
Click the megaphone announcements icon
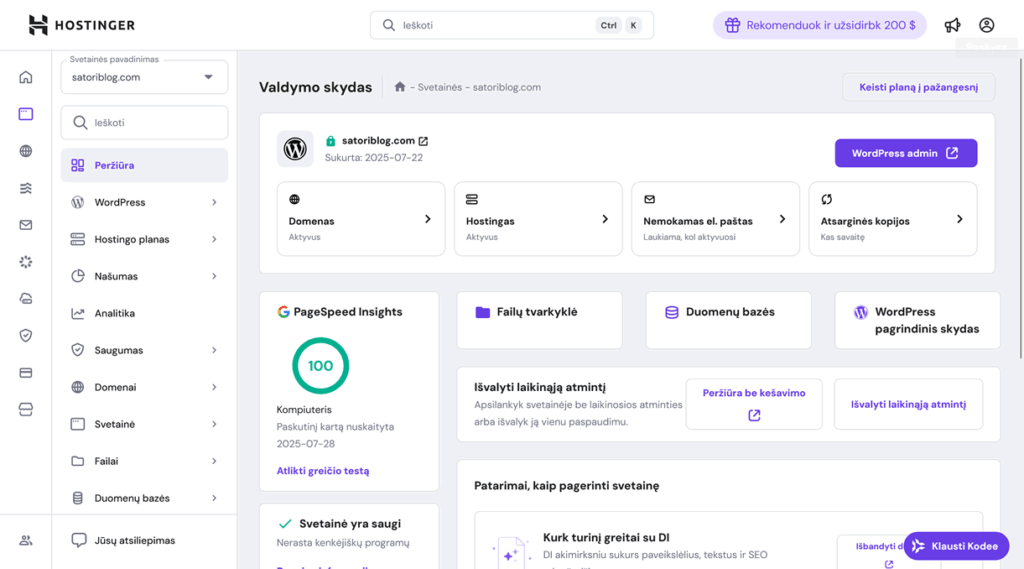[x=952, y=25]
